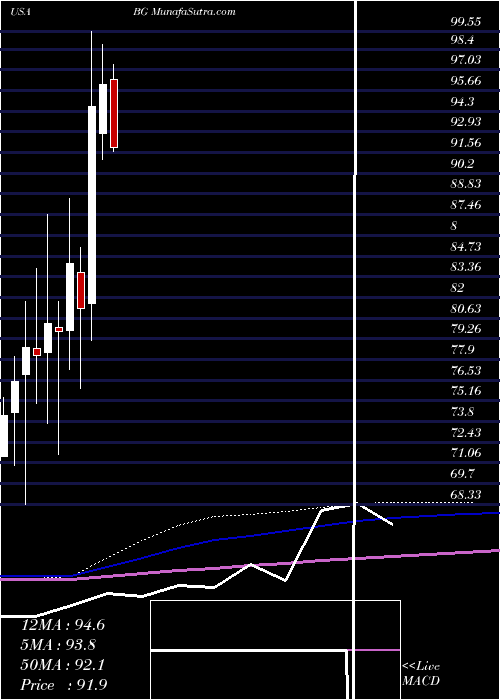500x700 pixels.
Task: Pick the 92.93 price level label
Action: [466, 122]
